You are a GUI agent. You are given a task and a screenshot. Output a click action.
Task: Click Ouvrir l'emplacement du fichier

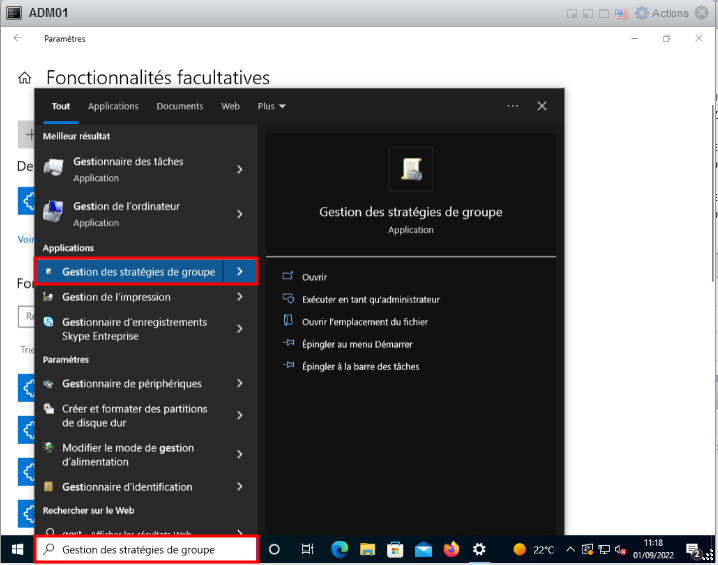click(364, 322)
